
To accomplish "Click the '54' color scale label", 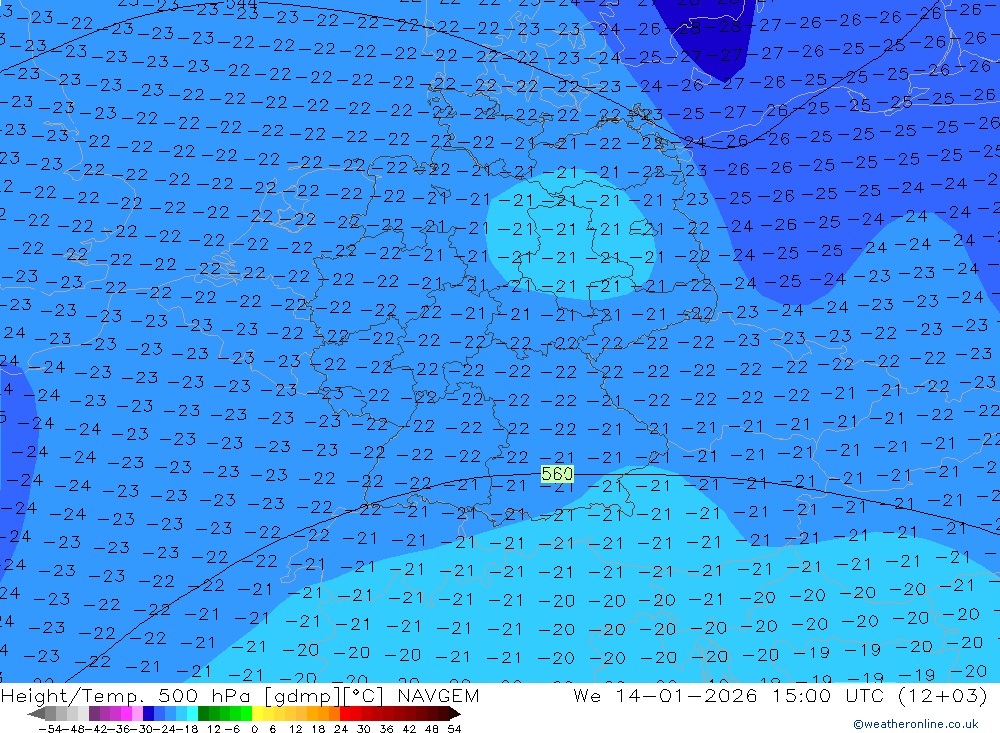I will 454,729.
